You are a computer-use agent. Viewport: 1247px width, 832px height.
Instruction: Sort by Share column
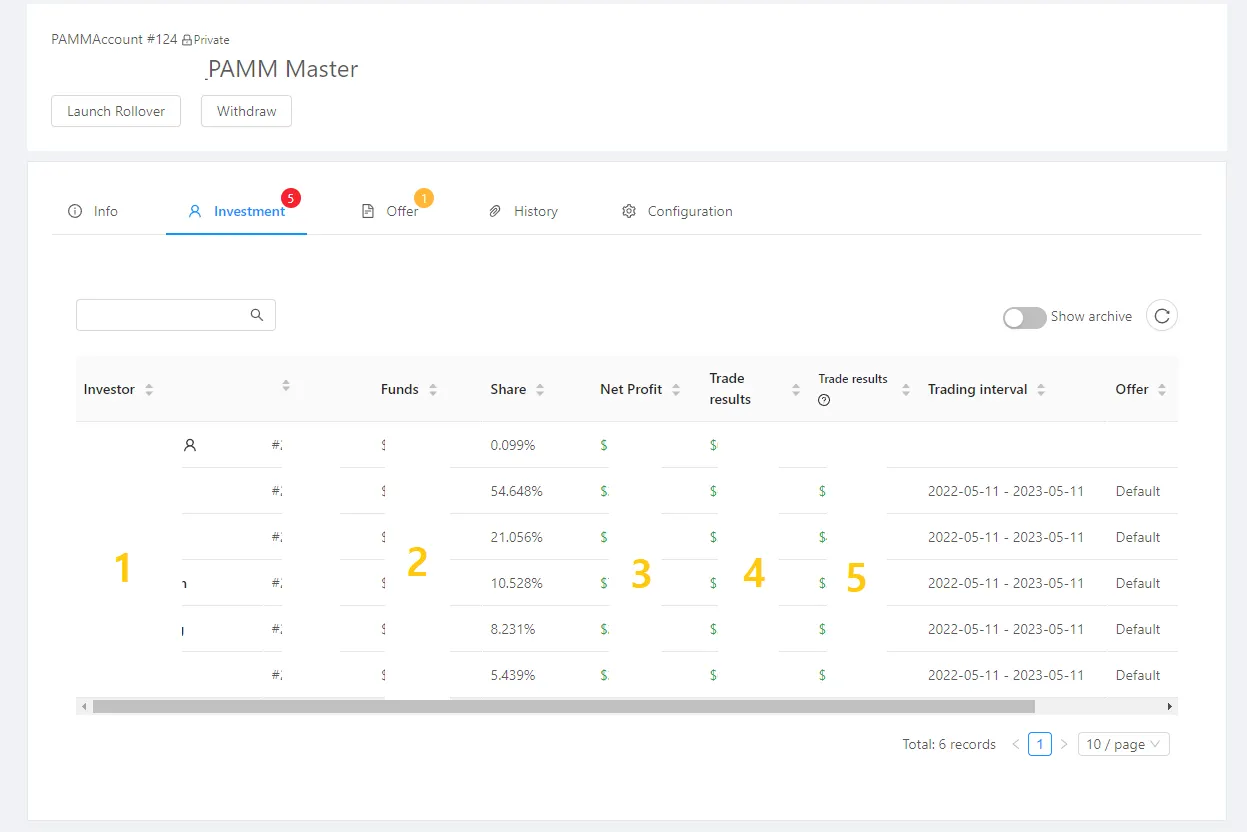click(540, 390)
